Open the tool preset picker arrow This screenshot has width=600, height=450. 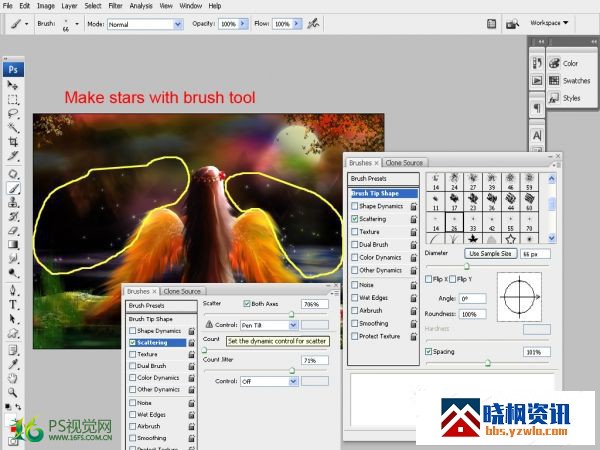pos(26,24)
